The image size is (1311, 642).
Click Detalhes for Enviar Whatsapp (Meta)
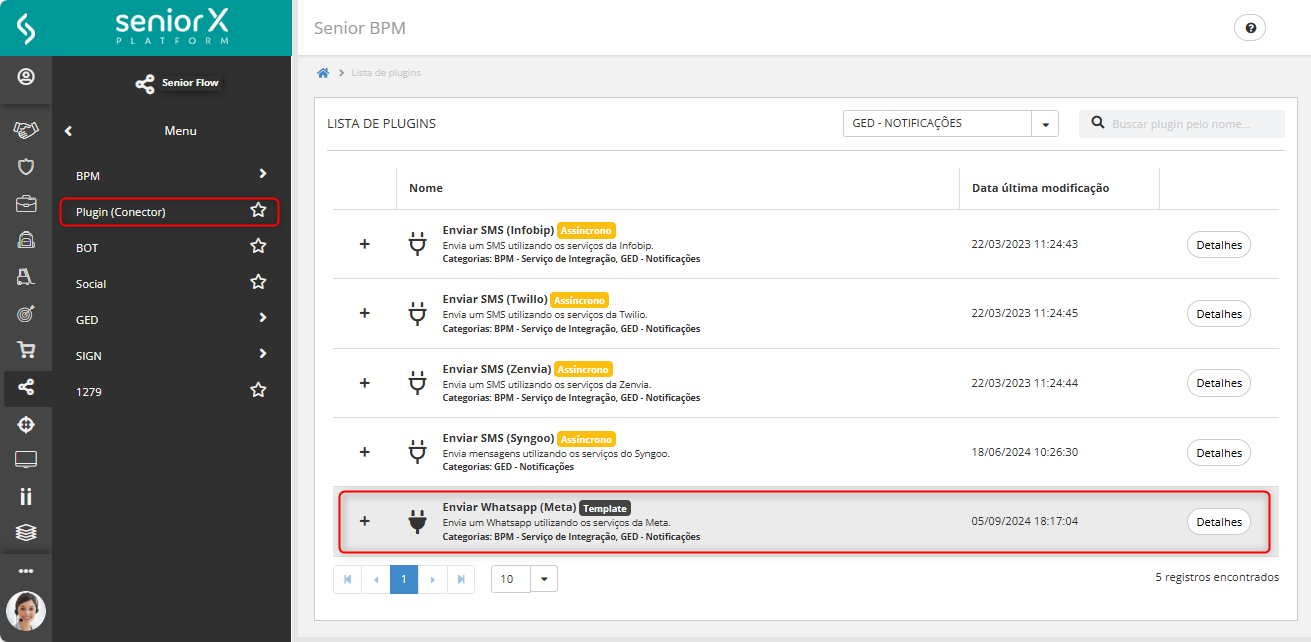[1218, 522]
